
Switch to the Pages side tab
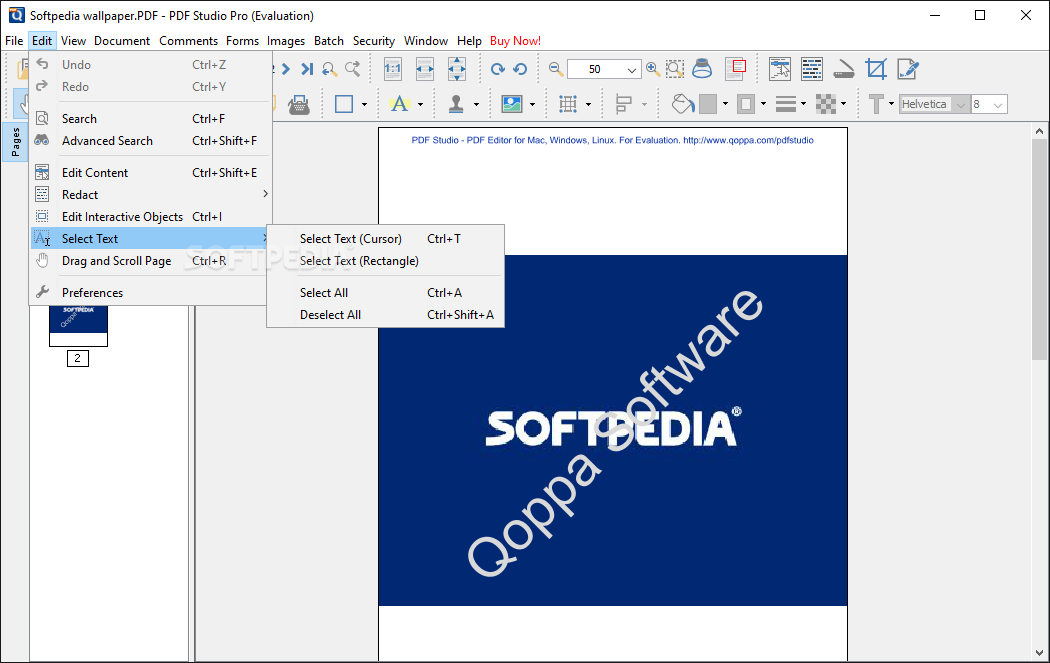tap(15, 142)
